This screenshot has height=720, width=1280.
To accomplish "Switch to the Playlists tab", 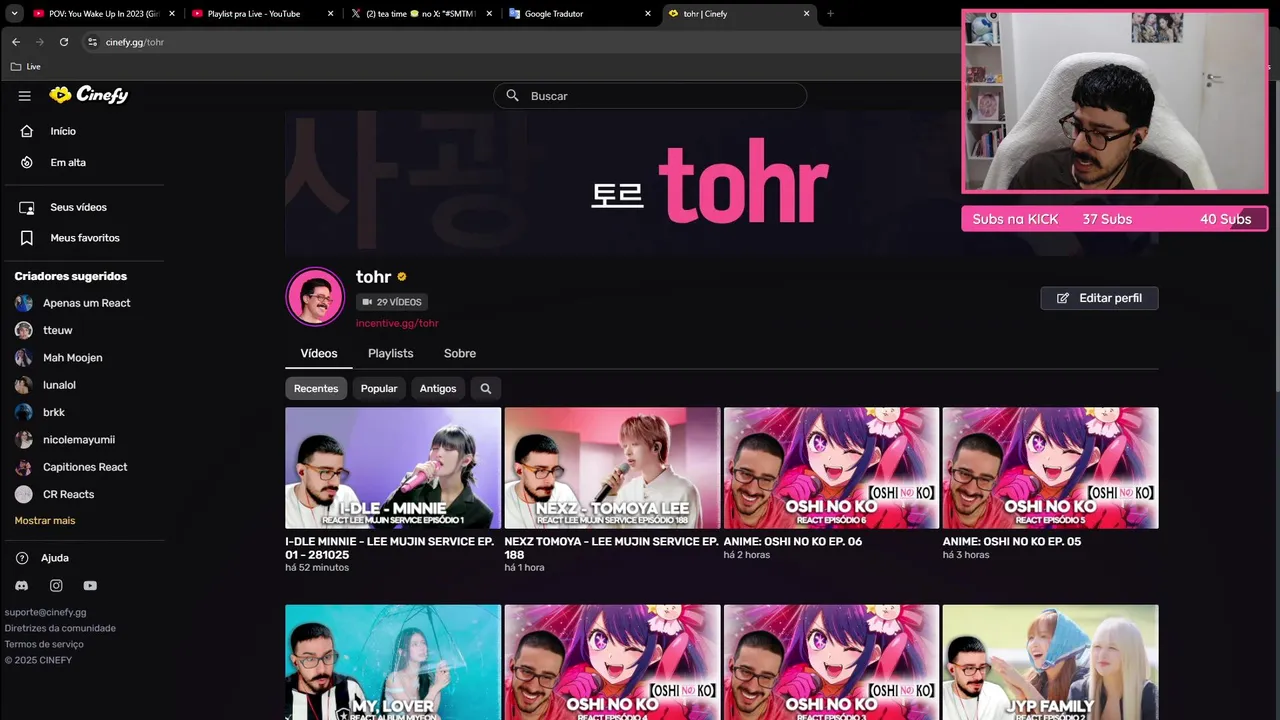I will coord(390,354).
